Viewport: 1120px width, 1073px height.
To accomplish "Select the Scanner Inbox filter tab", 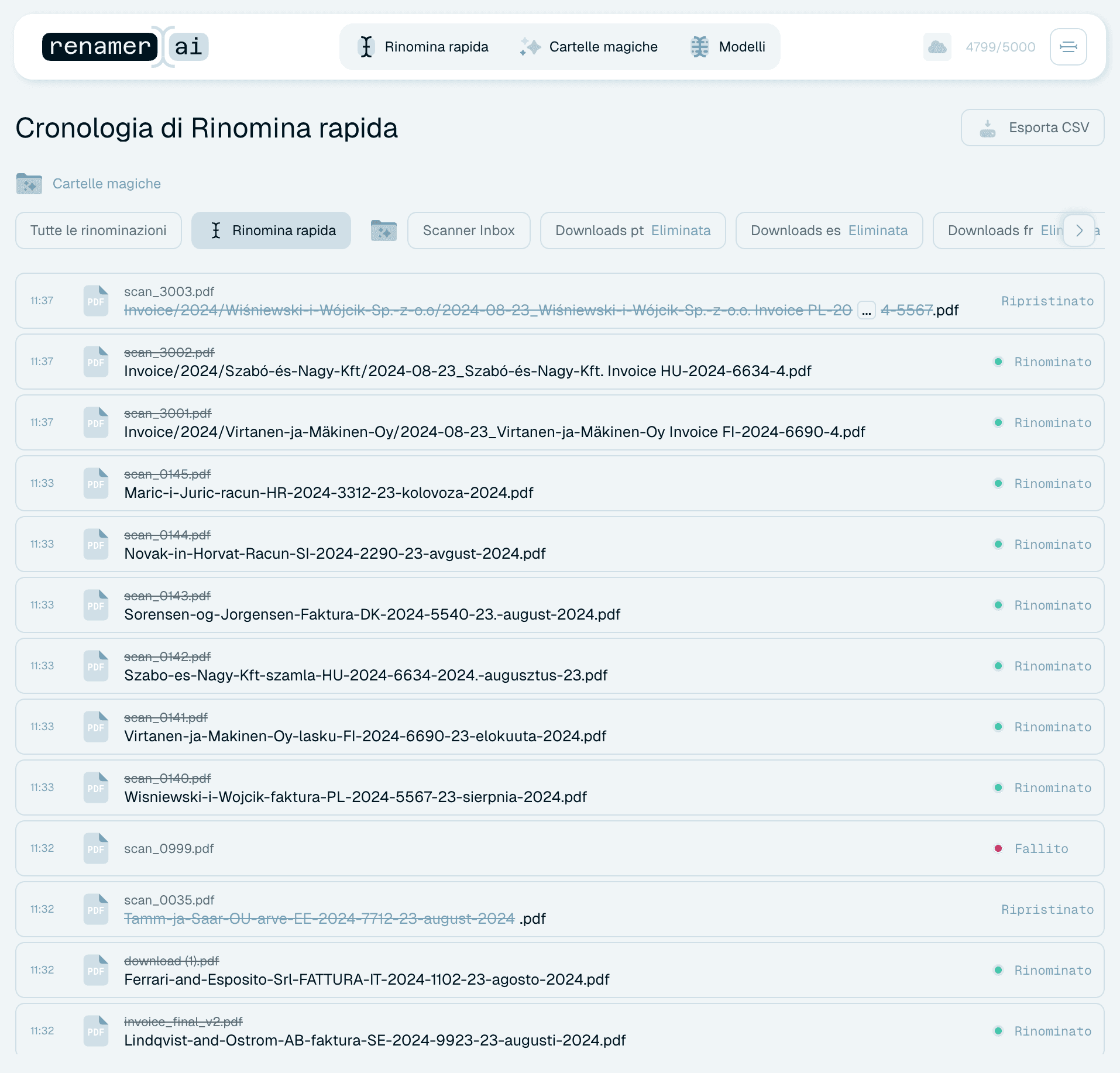I will click(469, 231).
